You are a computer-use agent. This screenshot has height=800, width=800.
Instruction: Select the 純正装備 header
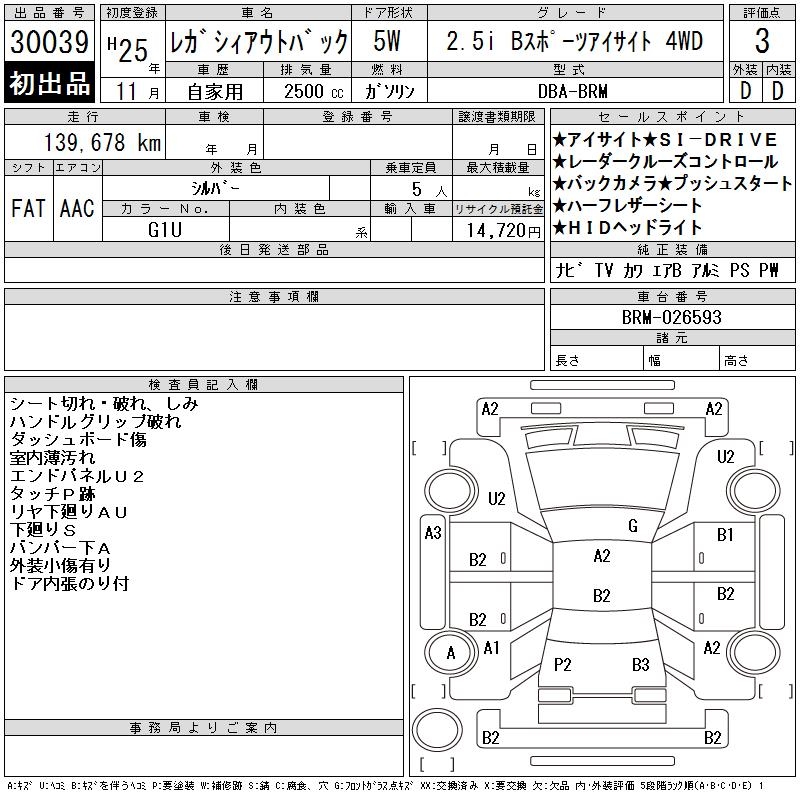[x=672, y=249]
